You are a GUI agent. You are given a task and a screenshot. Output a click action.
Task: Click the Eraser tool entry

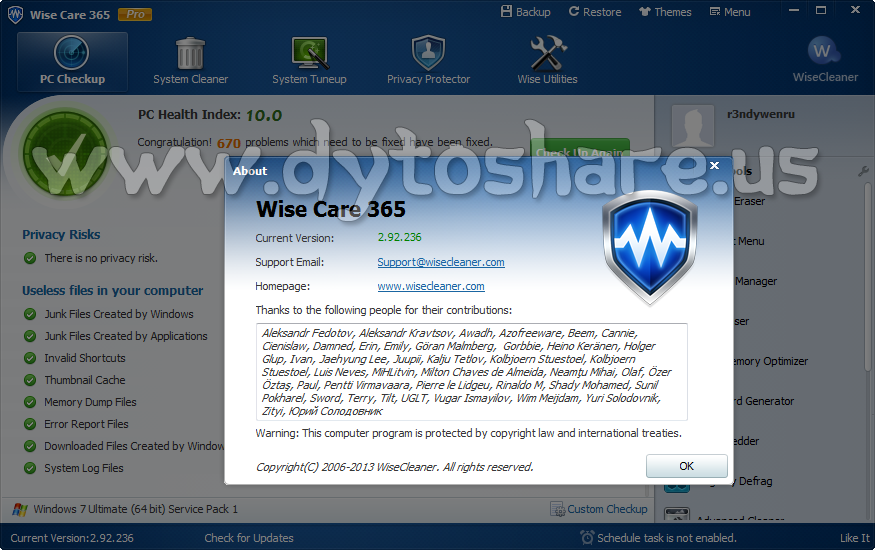[749, 201]
